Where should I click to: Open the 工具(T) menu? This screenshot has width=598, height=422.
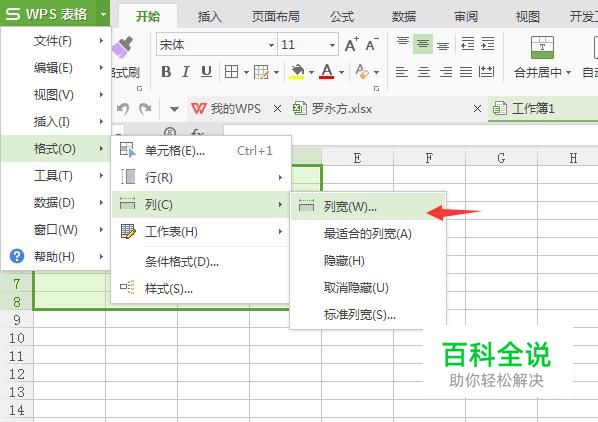[56, 175]
